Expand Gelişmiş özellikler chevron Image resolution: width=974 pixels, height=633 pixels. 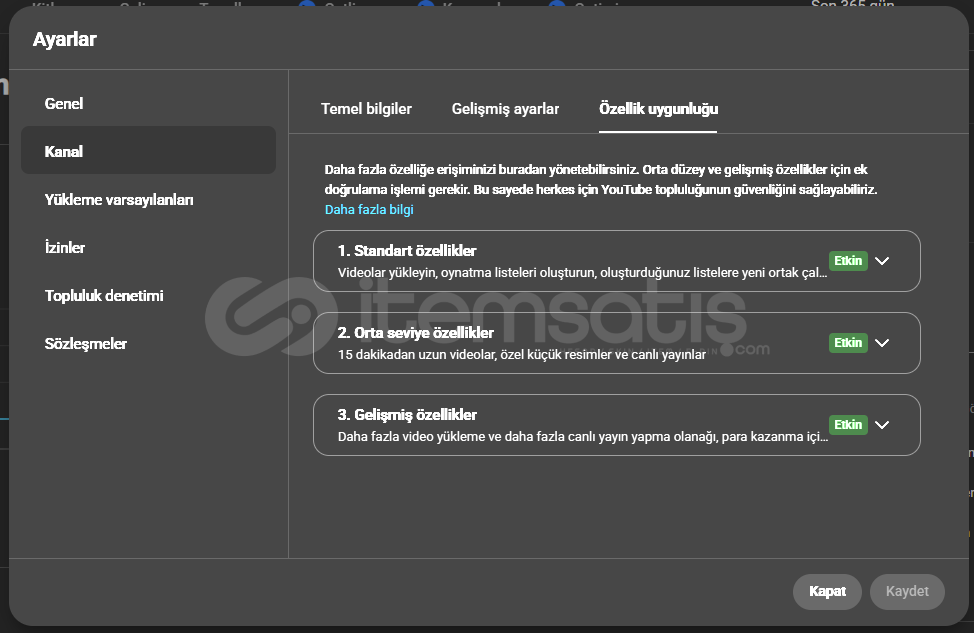click(882, 425)
